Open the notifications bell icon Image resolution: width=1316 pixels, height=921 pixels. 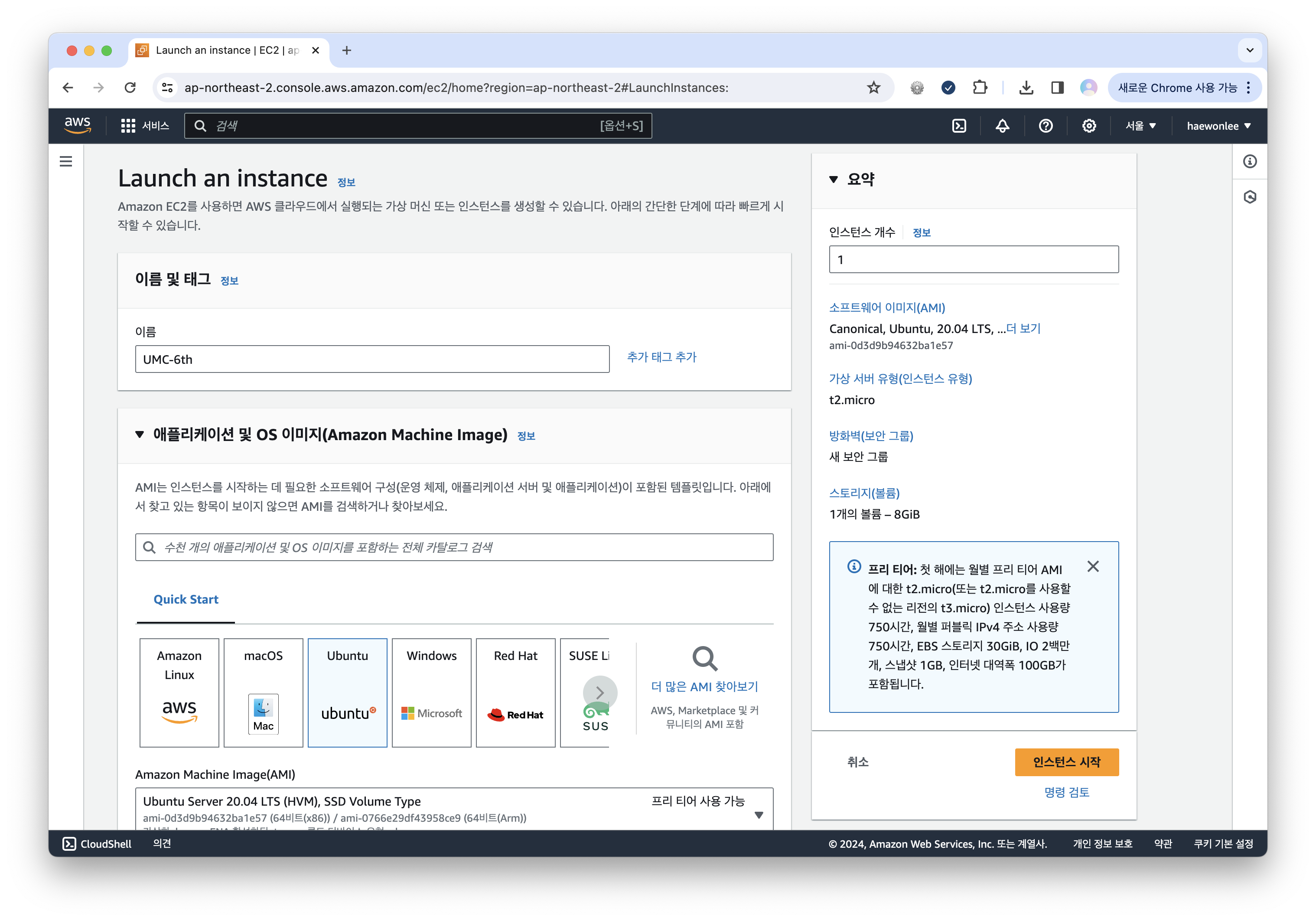[1002, 126]
